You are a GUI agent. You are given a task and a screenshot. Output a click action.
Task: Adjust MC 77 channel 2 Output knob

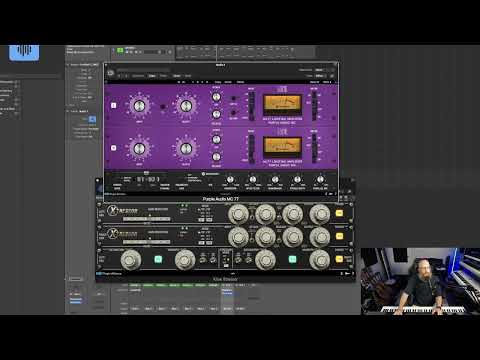tap(186, 148)
